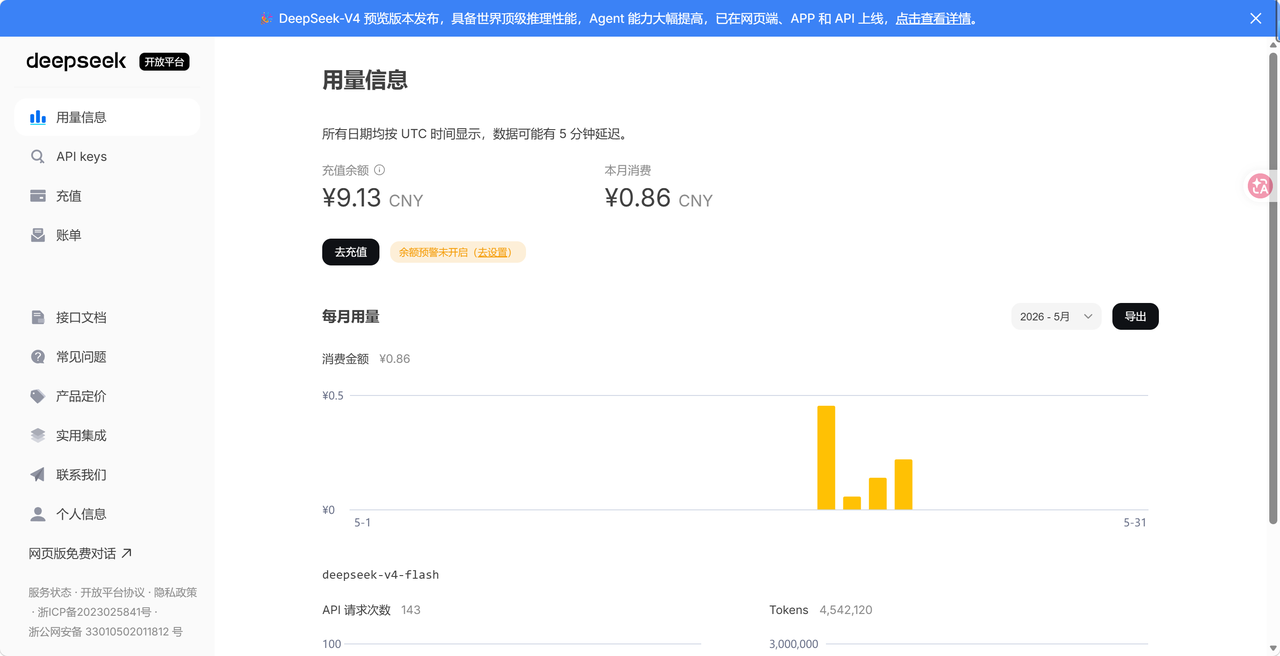Click the ¥0.86 CNY monthly spend value
The width and height of the screenshot is (1280, 656).
[658, 198]
